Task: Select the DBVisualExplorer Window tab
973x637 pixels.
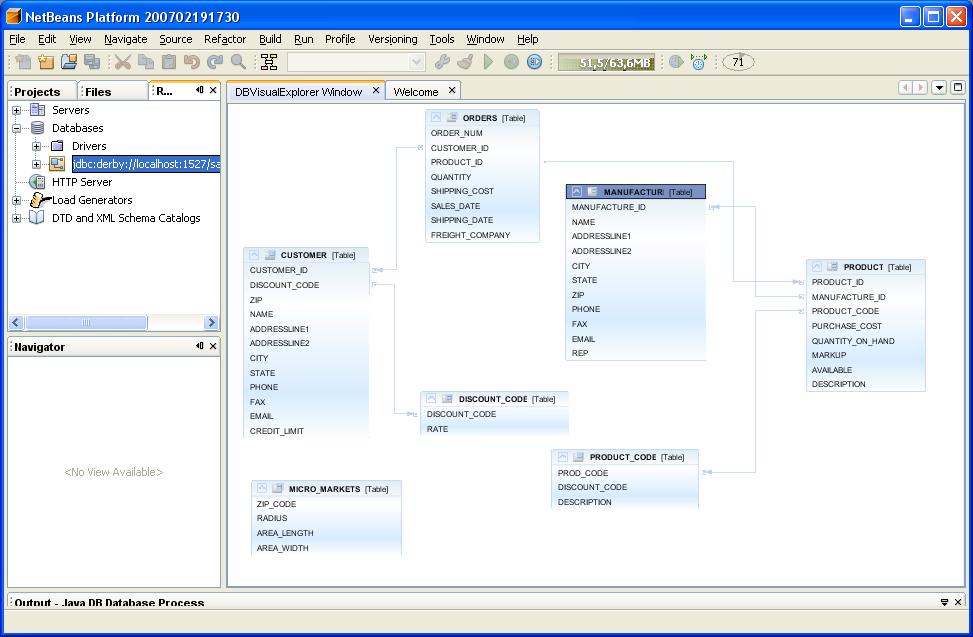Action: (298, 92)
